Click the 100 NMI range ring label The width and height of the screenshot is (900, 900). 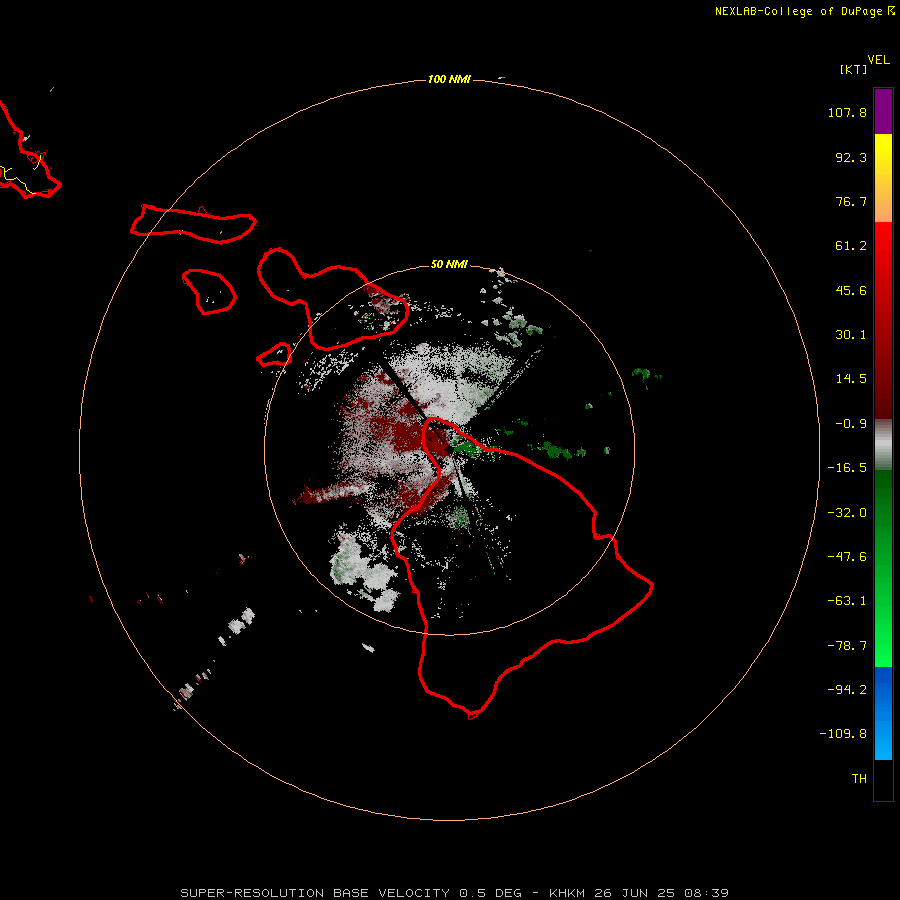[449, 79]
